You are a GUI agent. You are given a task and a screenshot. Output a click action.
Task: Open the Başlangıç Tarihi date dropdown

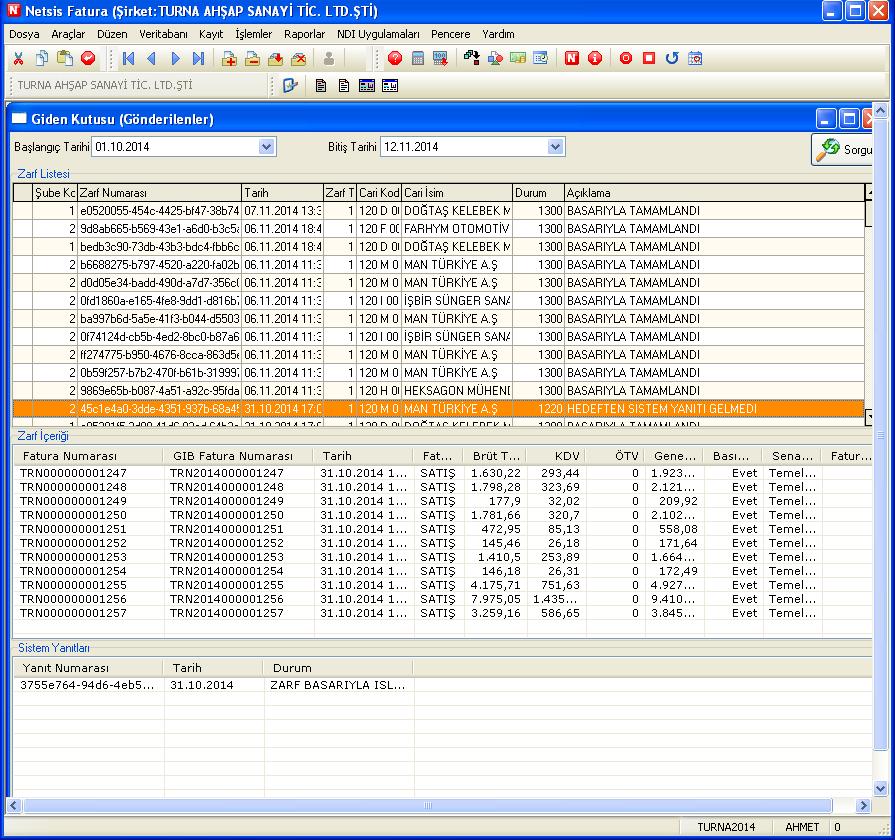point(266,147)
